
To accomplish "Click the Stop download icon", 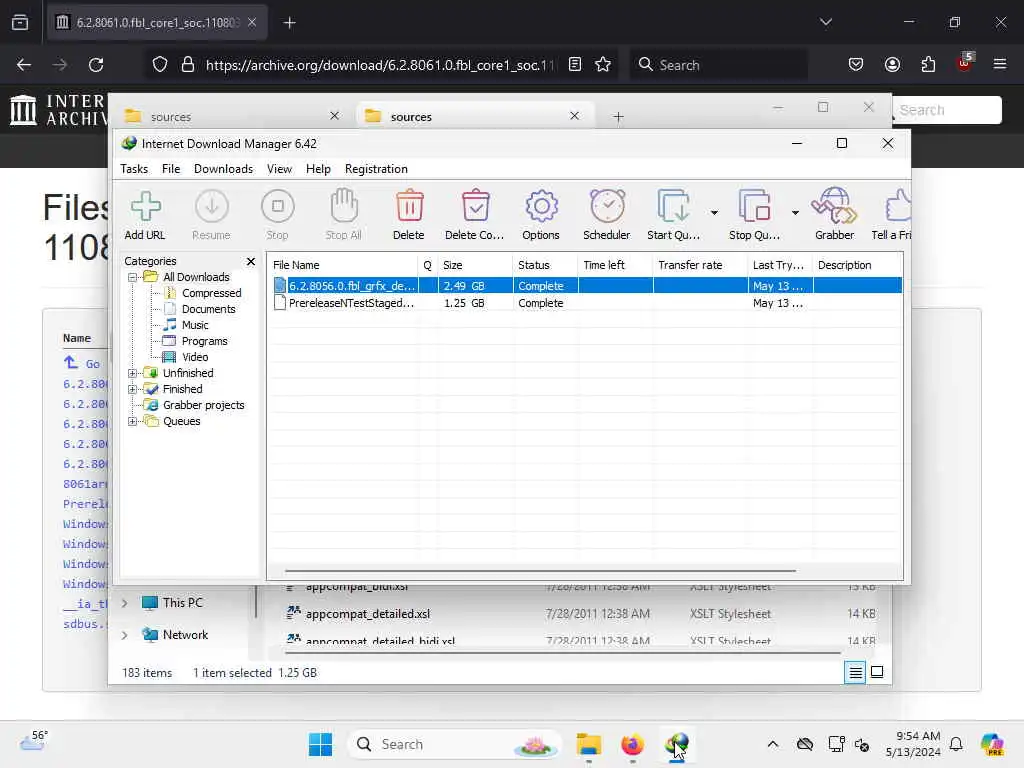I will click(278, 206).
